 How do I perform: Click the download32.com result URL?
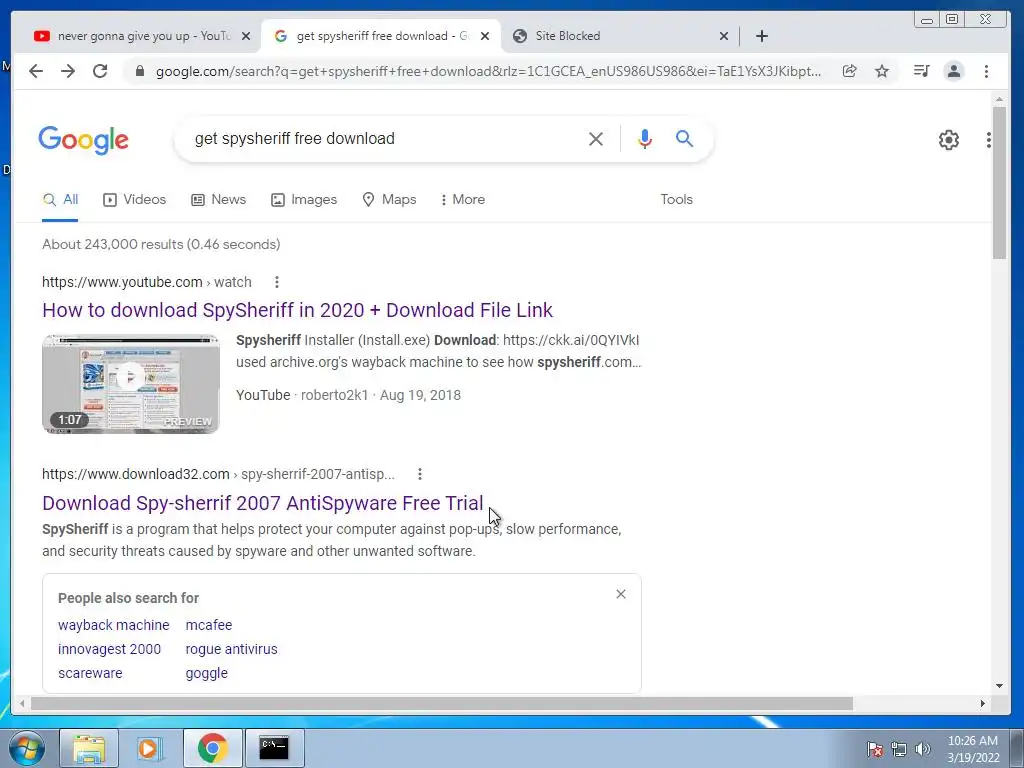pos(218,474)
